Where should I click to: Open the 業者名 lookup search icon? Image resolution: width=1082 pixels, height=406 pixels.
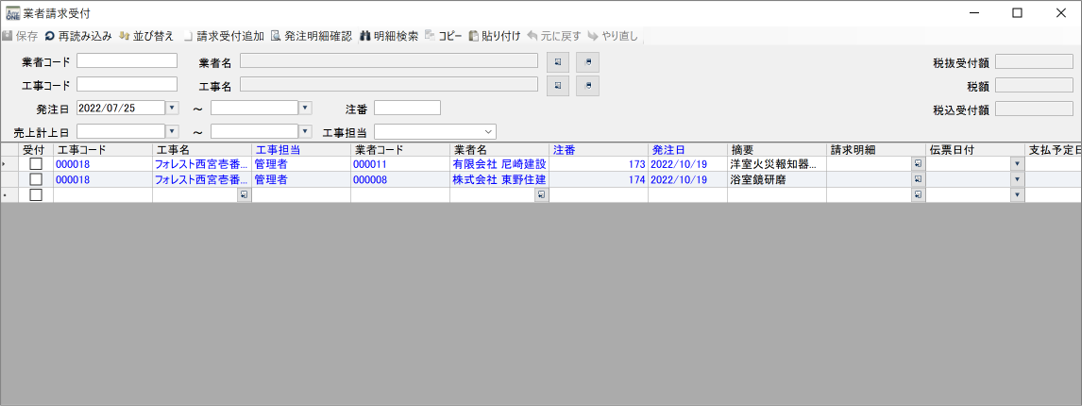click(558, 61)
